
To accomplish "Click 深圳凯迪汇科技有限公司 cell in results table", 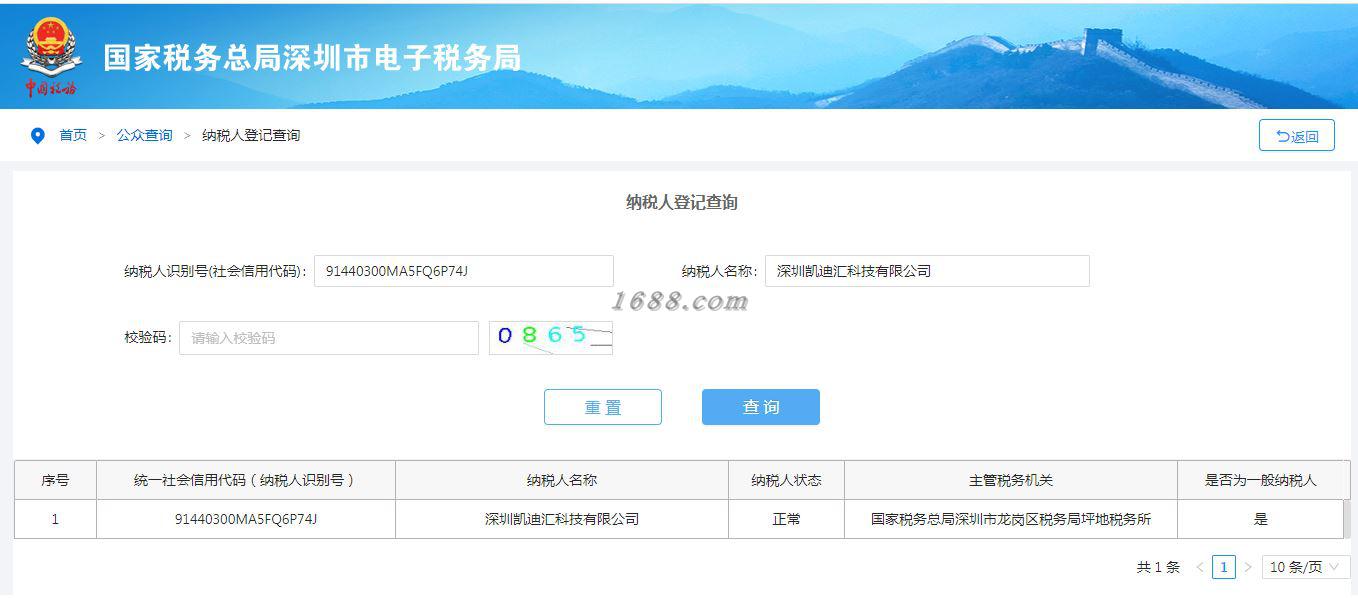I will coord(562,519).
